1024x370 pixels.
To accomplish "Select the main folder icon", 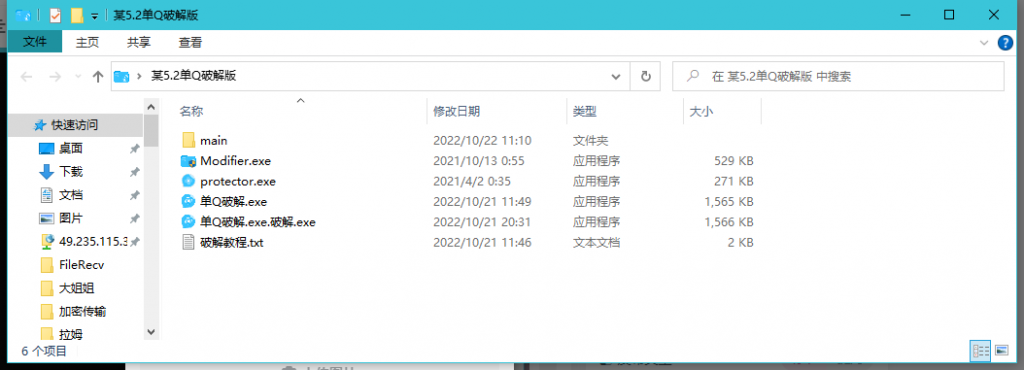I will 189,140.
